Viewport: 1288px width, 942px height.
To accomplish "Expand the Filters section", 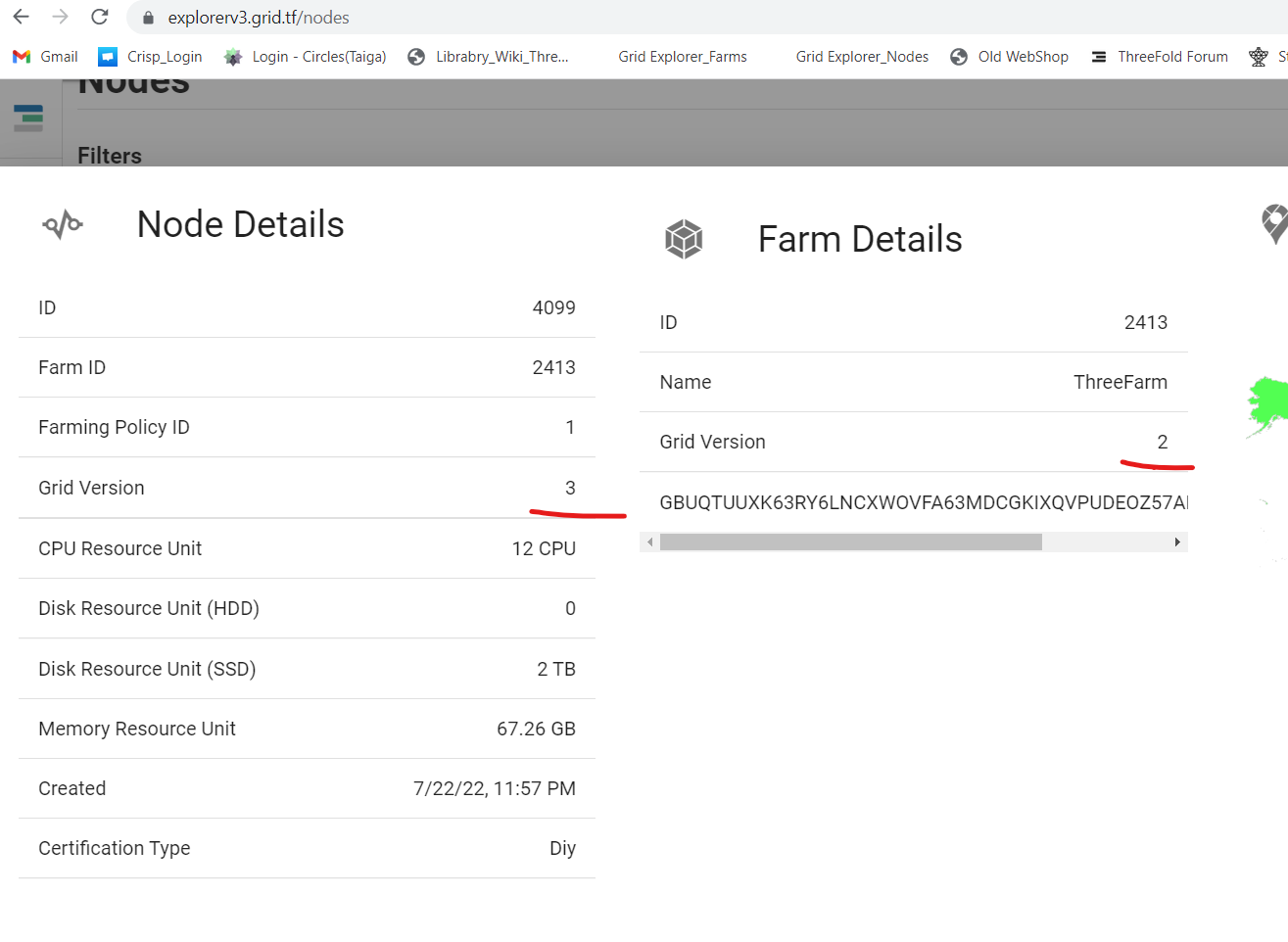I will (x=108, y=156).
